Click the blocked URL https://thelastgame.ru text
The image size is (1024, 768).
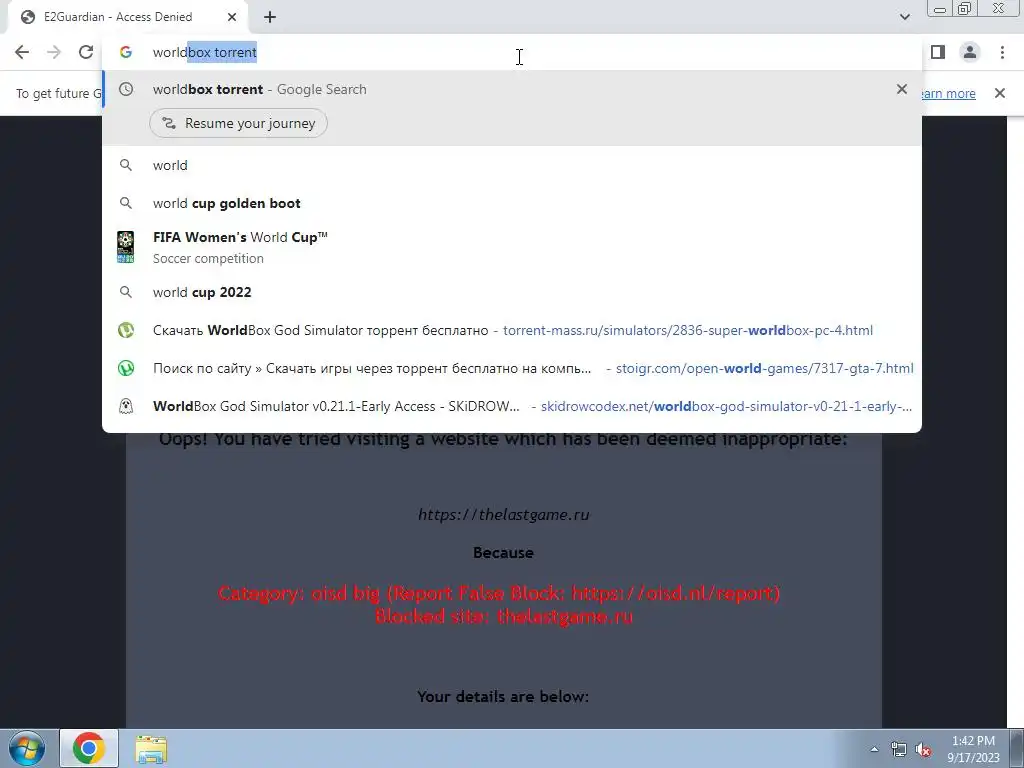point(504,515)
